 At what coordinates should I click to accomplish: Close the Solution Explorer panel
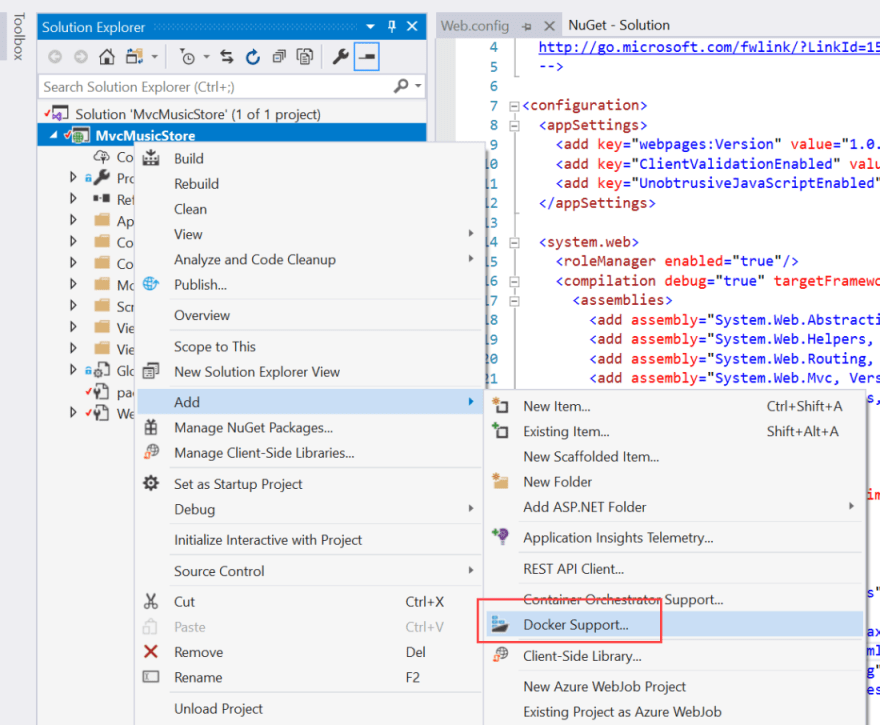coord(412,26)
